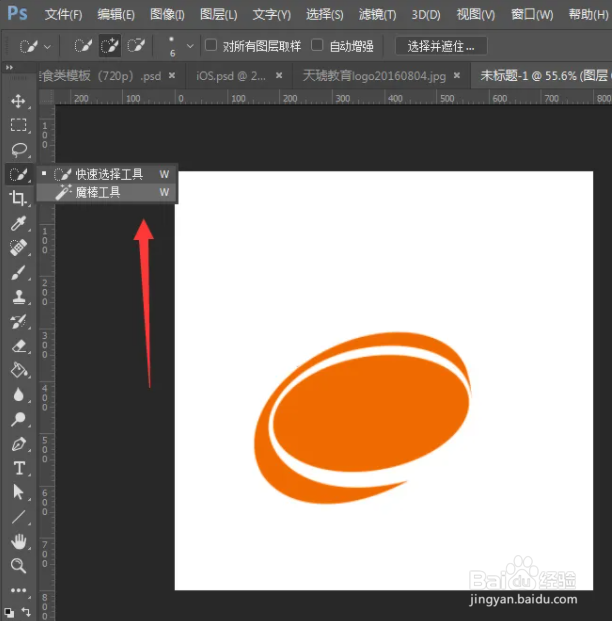The height and width of the screenshot is (621, 612).
Task: Click Subtract from selection mode icon
Action: (x=136, y=46)
